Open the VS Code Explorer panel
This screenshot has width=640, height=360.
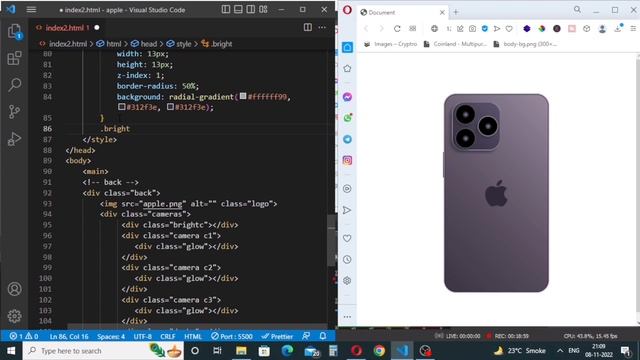coord(14,31)
